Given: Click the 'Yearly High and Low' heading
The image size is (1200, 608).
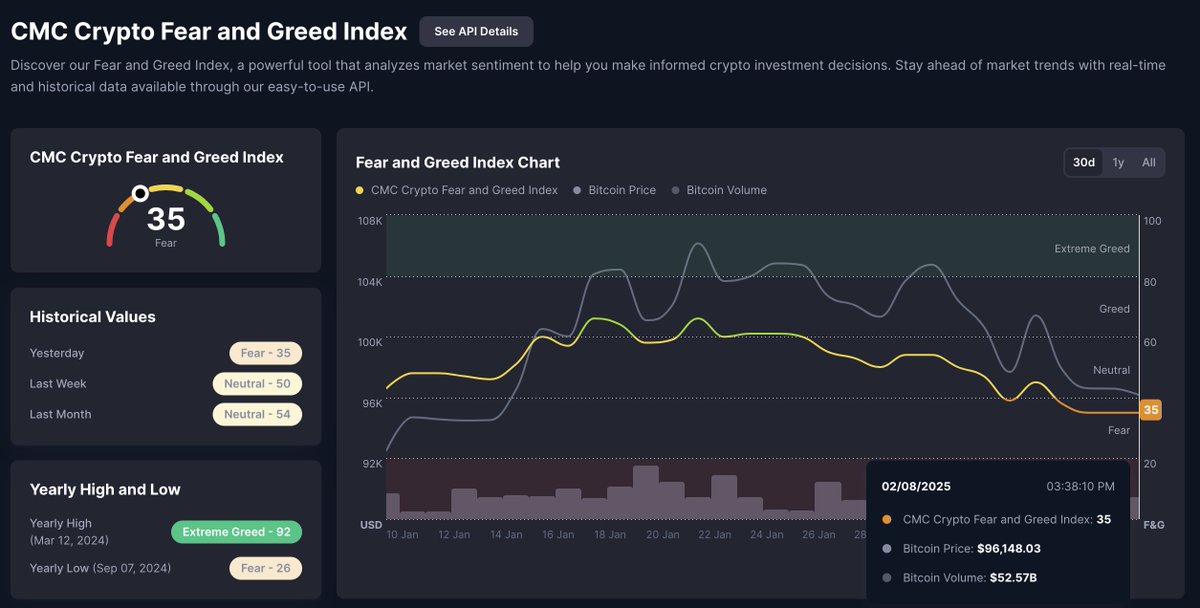Looking at the screenshot, I should 105,489.
